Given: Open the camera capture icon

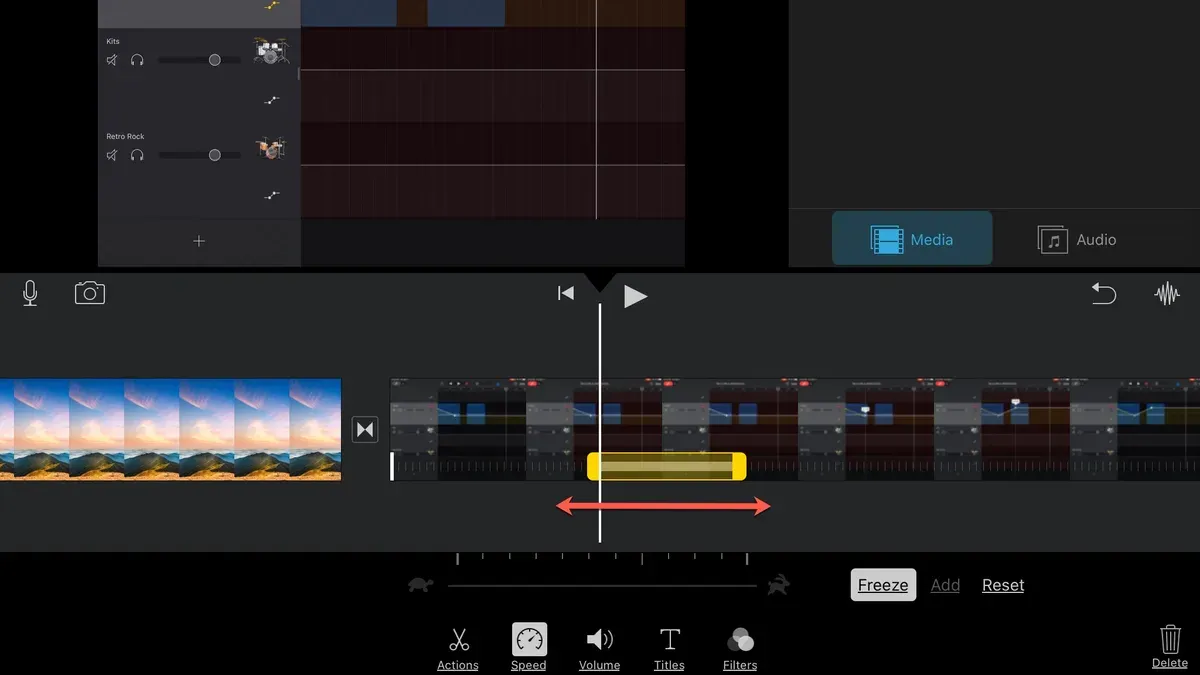Looking at the screenshot, I should pyautogui.click(x=90, y=293).
